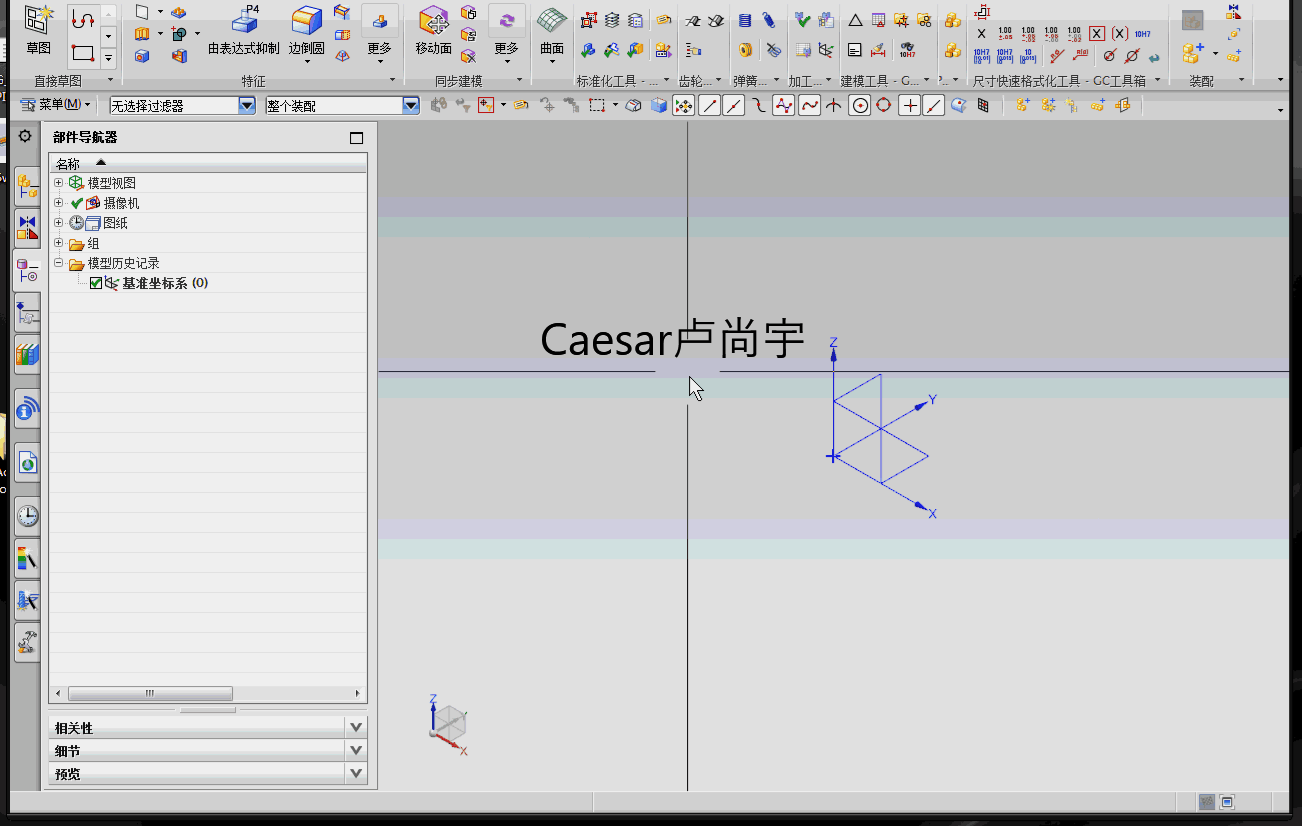The height and width of the screenshot is (826, 1302).
Task: Select the 模型历史记录 tree item
Action: pyautogui.click(x=124, y=263)
